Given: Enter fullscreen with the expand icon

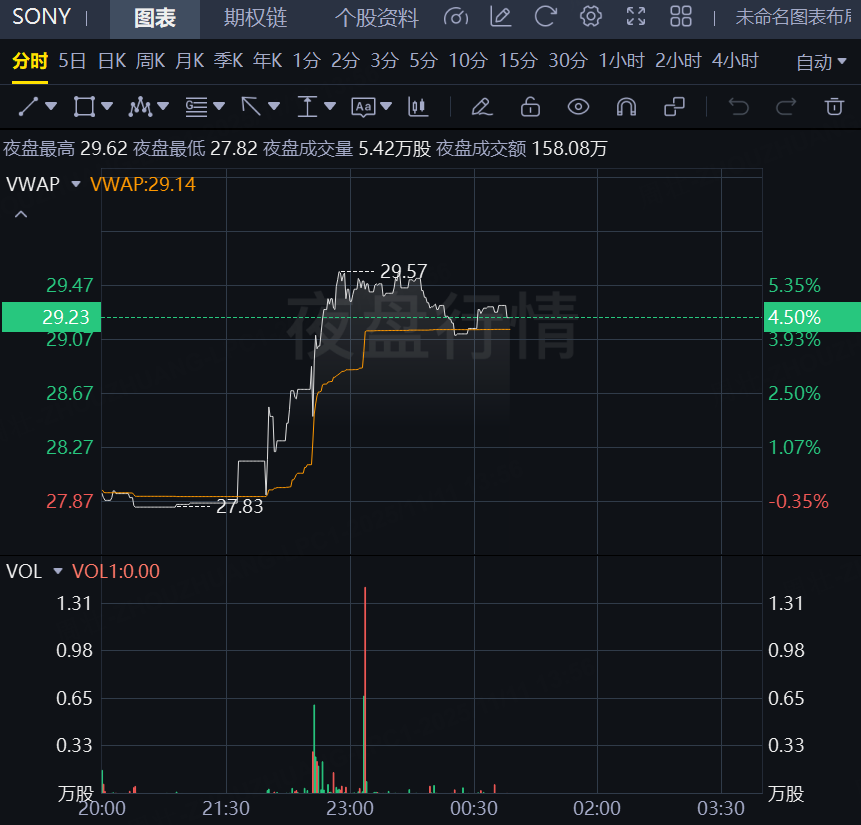Looking at the screenshot, I should pyautogui.click(x=636, y=17).
